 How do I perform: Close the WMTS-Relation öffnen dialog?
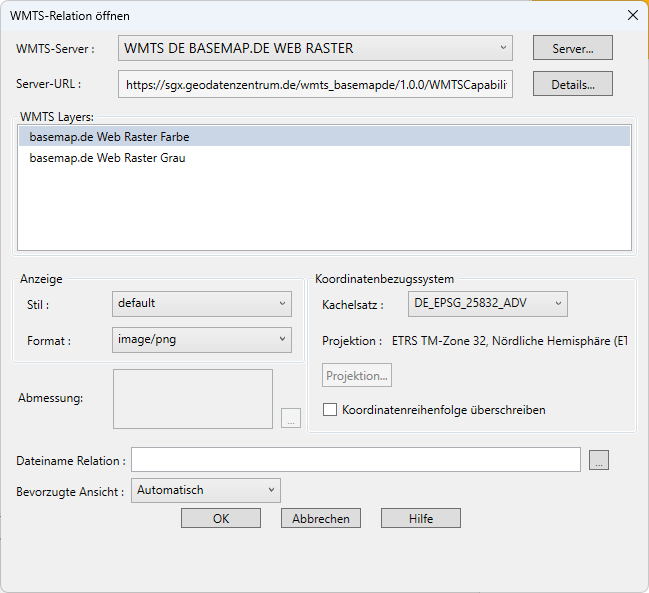(632, 15)
